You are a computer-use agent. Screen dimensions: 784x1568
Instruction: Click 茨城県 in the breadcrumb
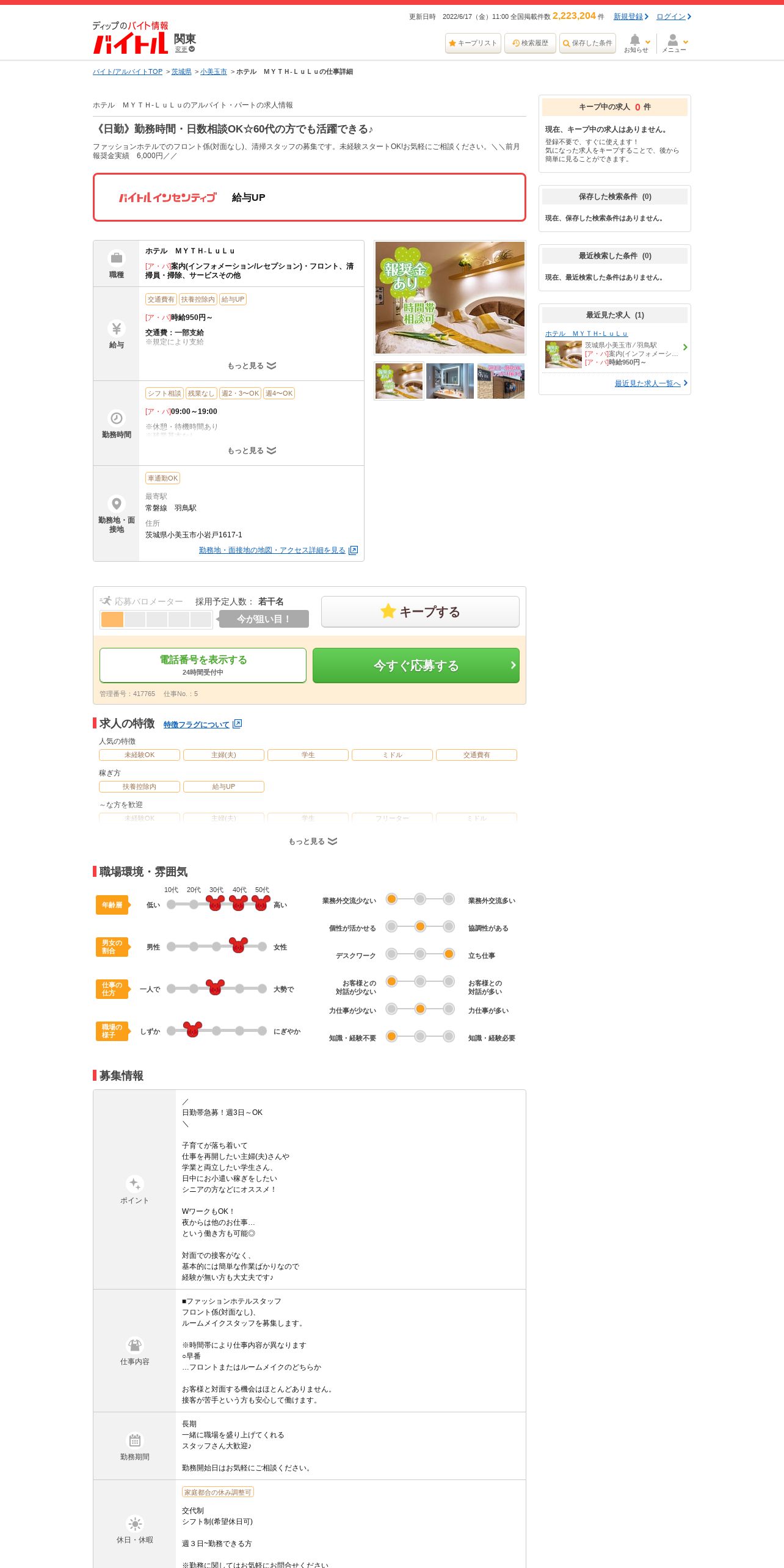click(x=181, y=71)
